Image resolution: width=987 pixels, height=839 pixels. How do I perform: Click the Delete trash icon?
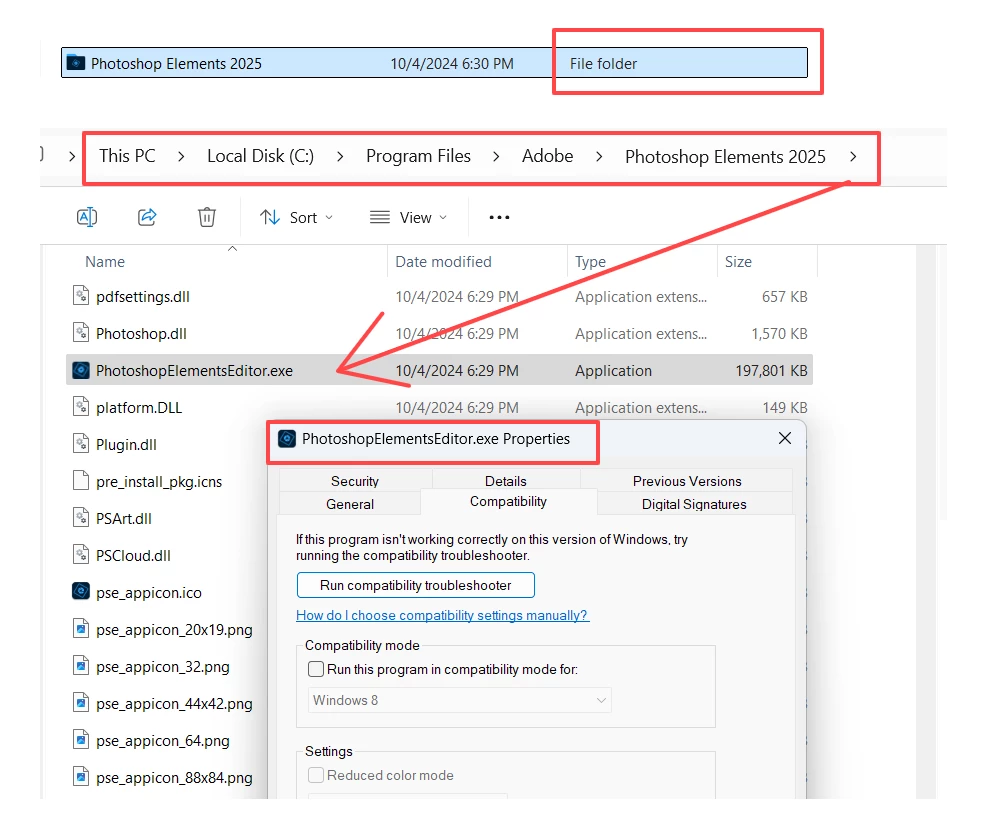[206, 217]
